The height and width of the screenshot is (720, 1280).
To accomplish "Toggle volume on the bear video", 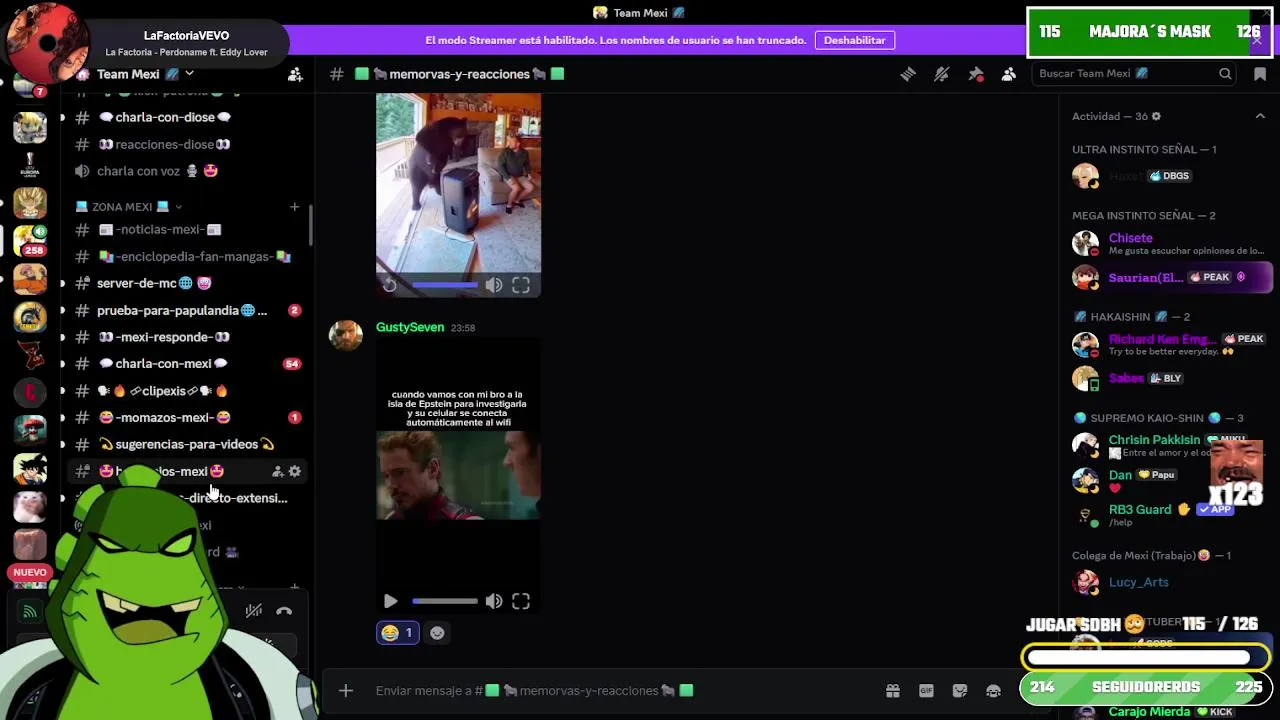I will pyautogui.click(x=494, y=285).
